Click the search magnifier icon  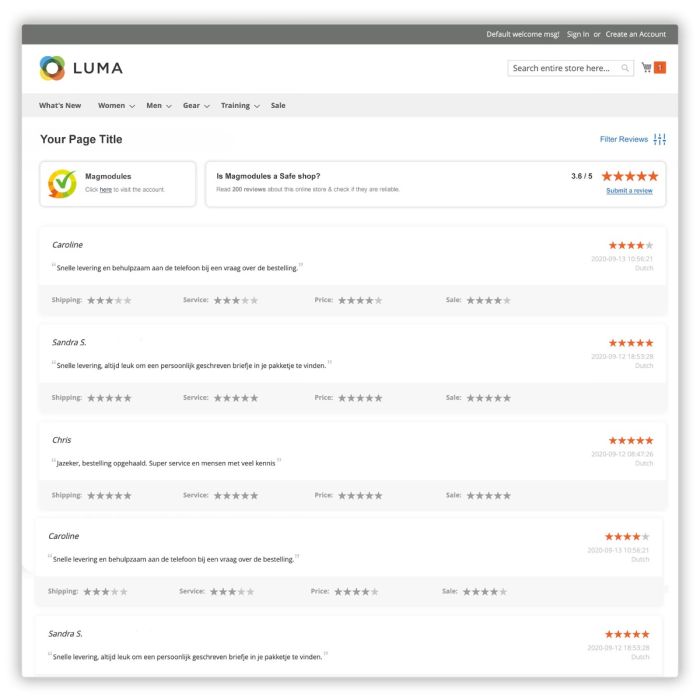(x=625, y=69)
